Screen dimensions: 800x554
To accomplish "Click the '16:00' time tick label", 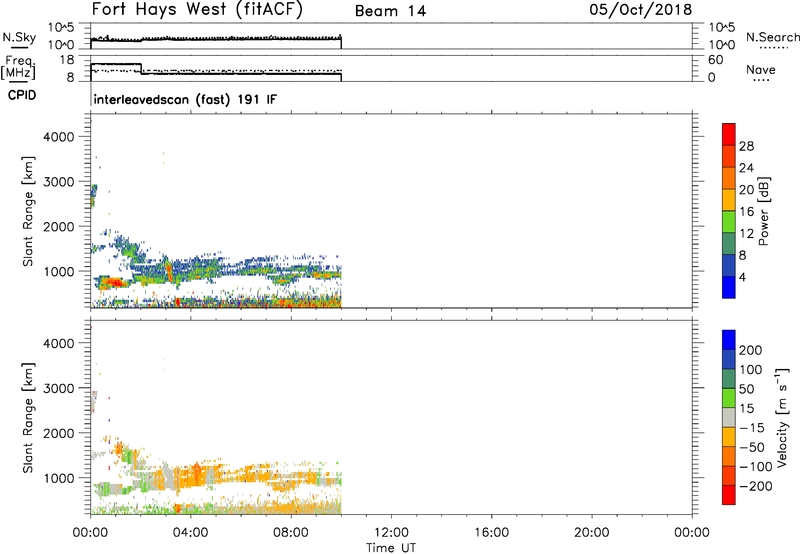I will [491, 533].
